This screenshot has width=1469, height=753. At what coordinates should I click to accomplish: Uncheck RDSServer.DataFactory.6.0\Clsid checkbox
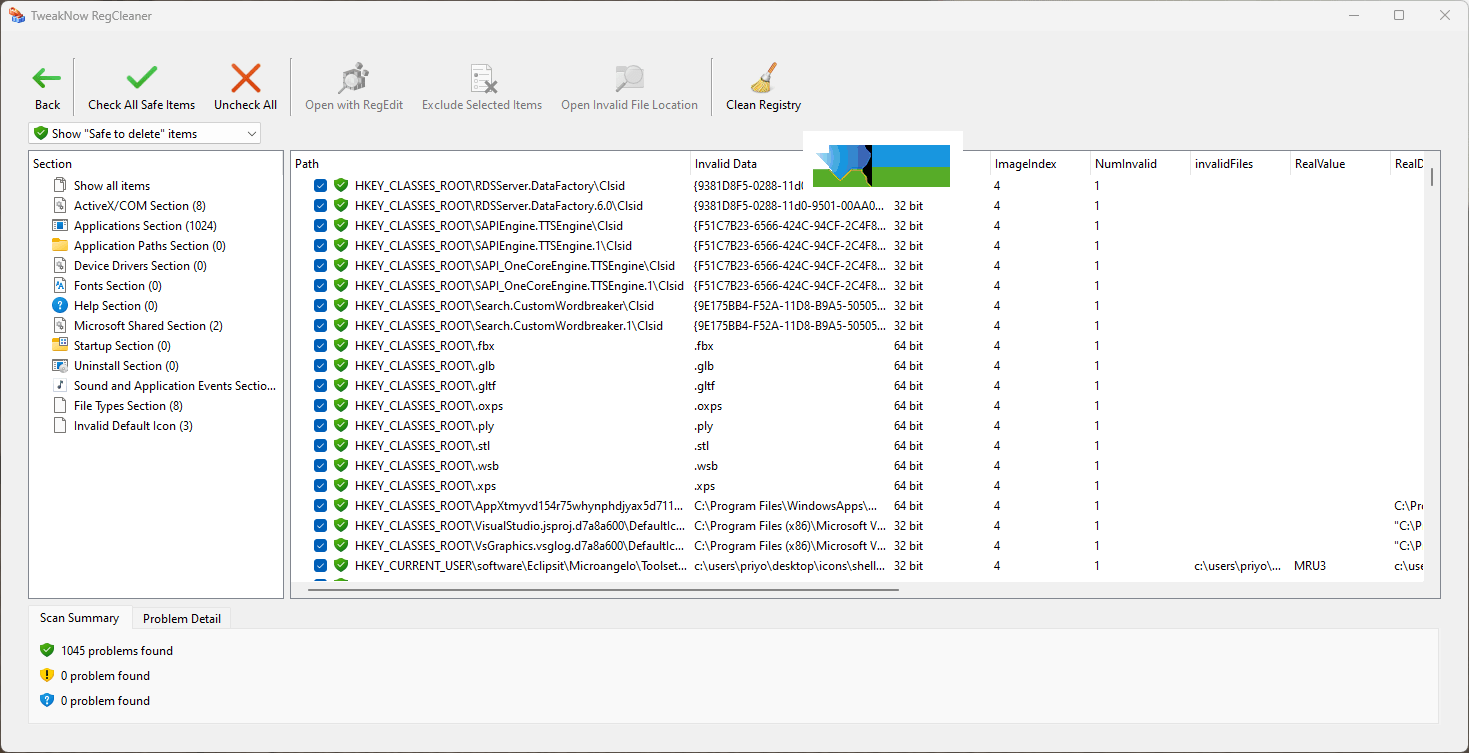[320, 205]
